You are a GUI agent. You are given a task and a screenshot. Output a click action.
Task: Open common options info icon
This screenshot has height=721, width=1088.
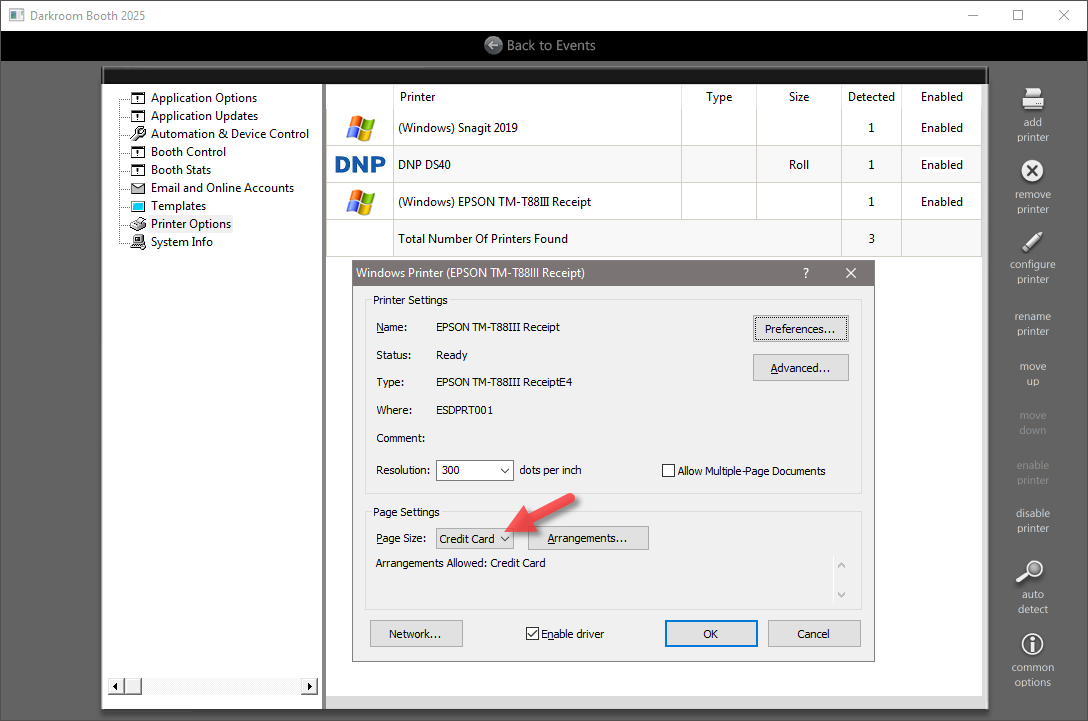click(1032, 644)
